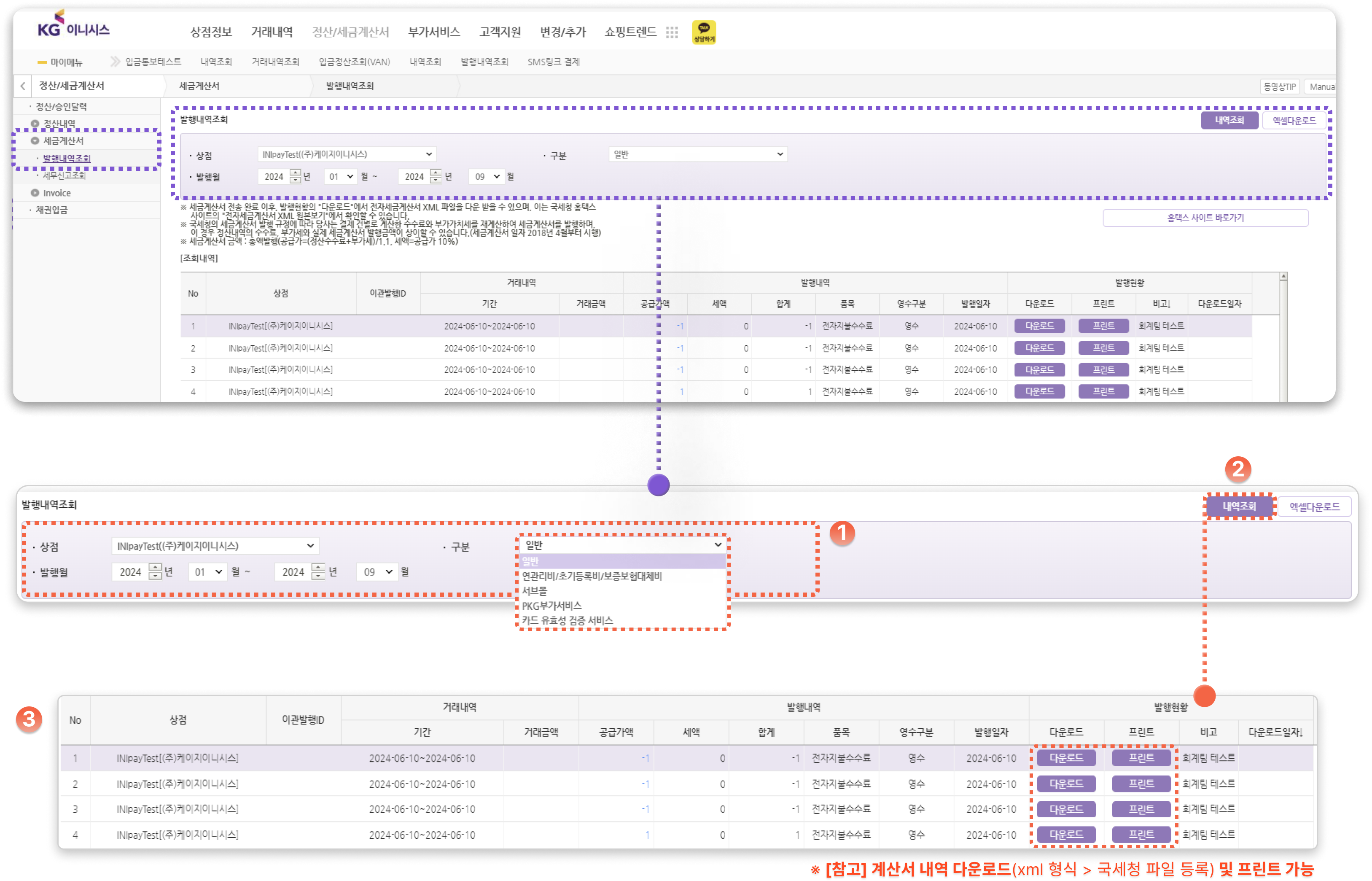Collapse sidebar with the back arrow
This screenshot has height=881, width=1372.
point(22,86)
